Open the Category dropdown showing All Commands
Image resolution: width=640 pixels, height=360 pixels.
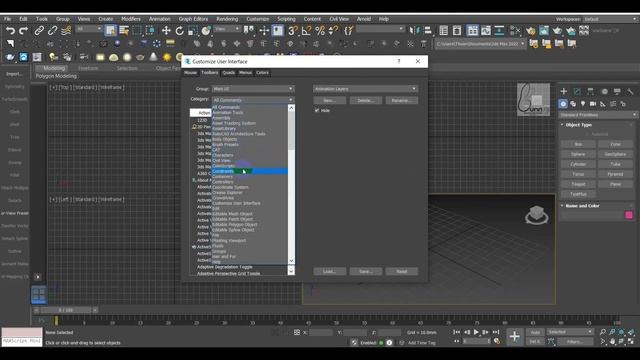point(253,100)
